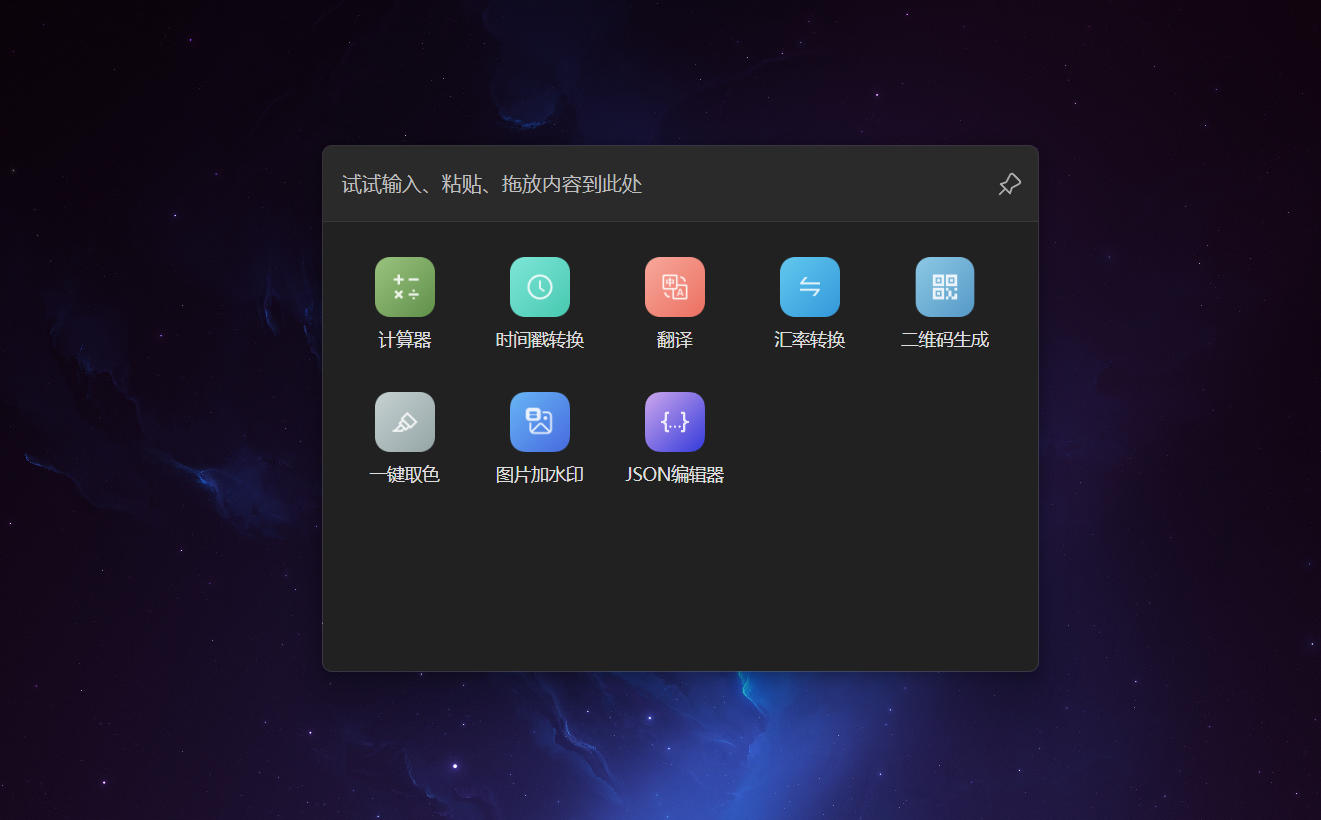This screenshot has height=820, width=1321.
Task: Launch the 时间戳转换 timestamp converter
Action: click(540, 287)
